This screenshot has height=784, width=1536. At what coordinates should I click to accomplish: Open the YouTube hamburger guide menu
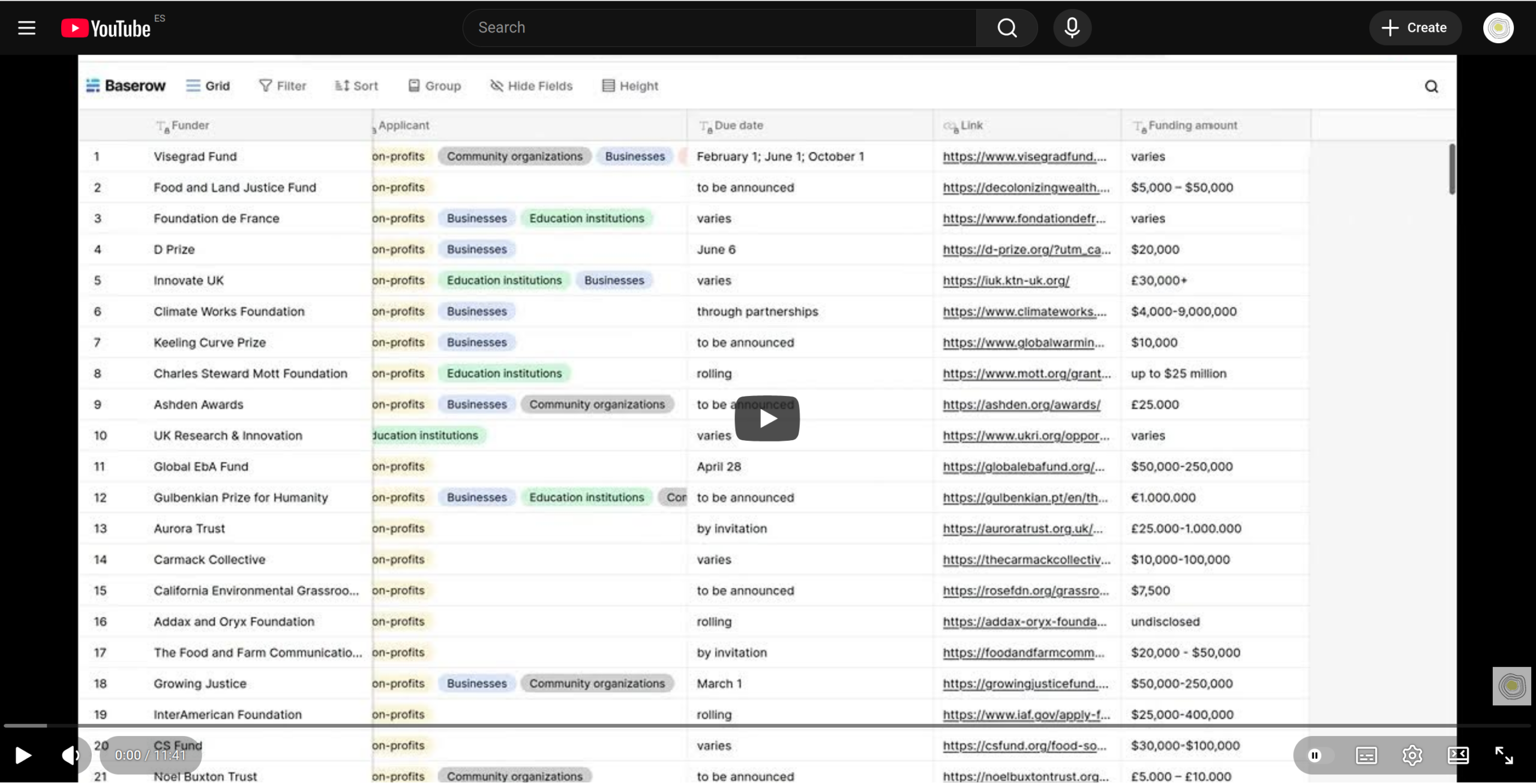[26, 28]
